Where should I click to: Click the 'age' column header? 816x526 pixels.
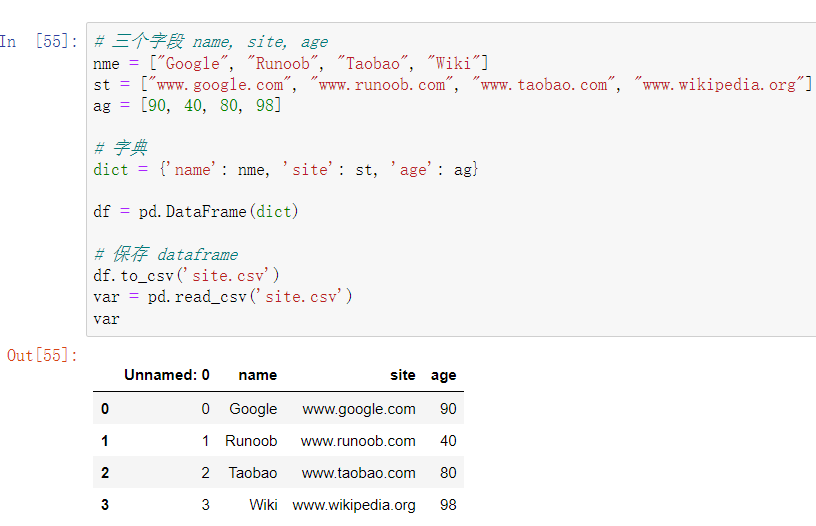[x=443, y=375]
